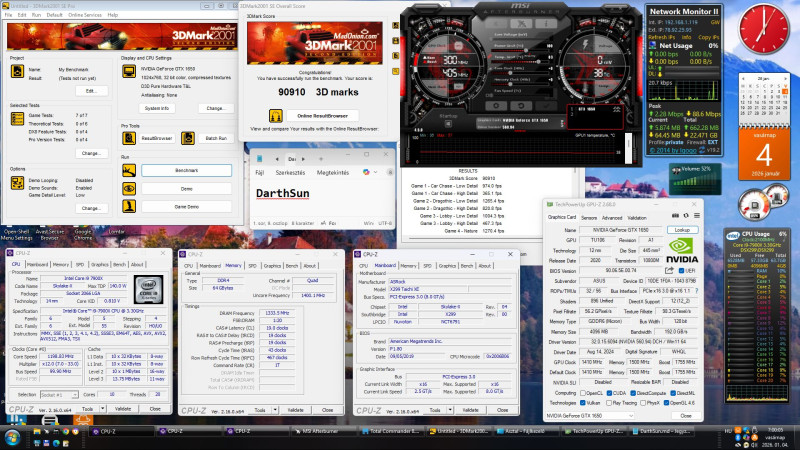Open Tools dropdown arrow in CPU-Z Memory window
This screenshot has width=800, height=450.
pyautogui.click(x=275, y=410)
